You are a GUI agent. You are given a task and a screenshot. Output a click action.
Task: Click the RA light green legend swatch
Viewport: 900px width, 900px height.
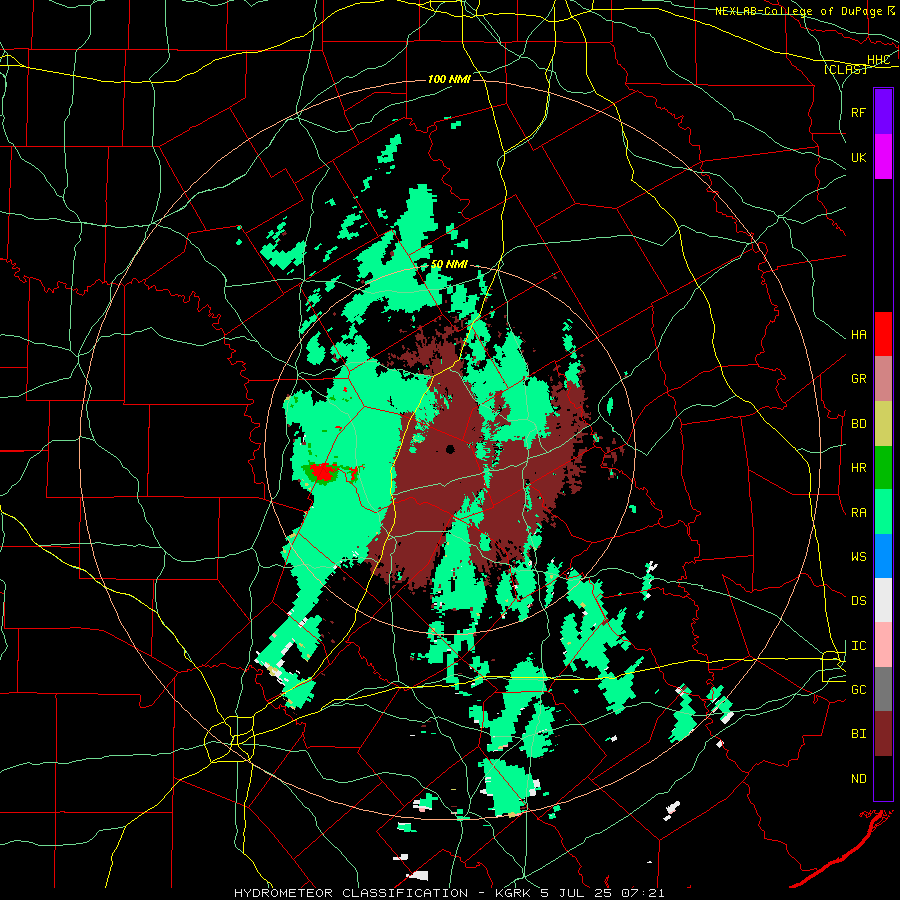(x=883, y=512)
